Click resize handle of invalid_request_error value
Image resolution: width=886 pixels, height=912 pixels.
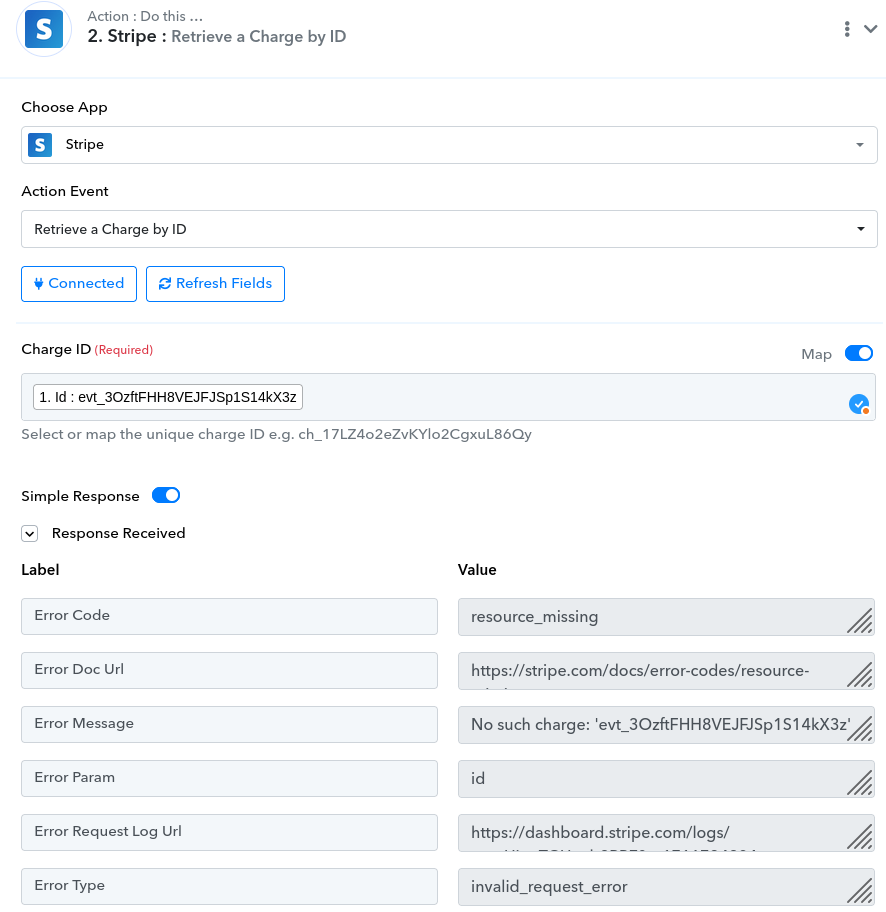(860, 891)
